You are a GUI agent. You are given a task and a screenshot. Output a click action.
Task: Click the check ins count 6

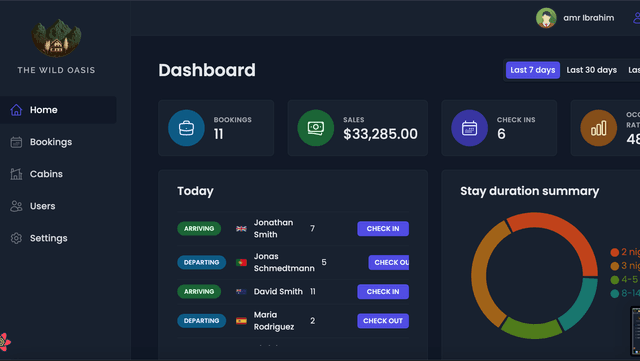click(x=501, y=134)
